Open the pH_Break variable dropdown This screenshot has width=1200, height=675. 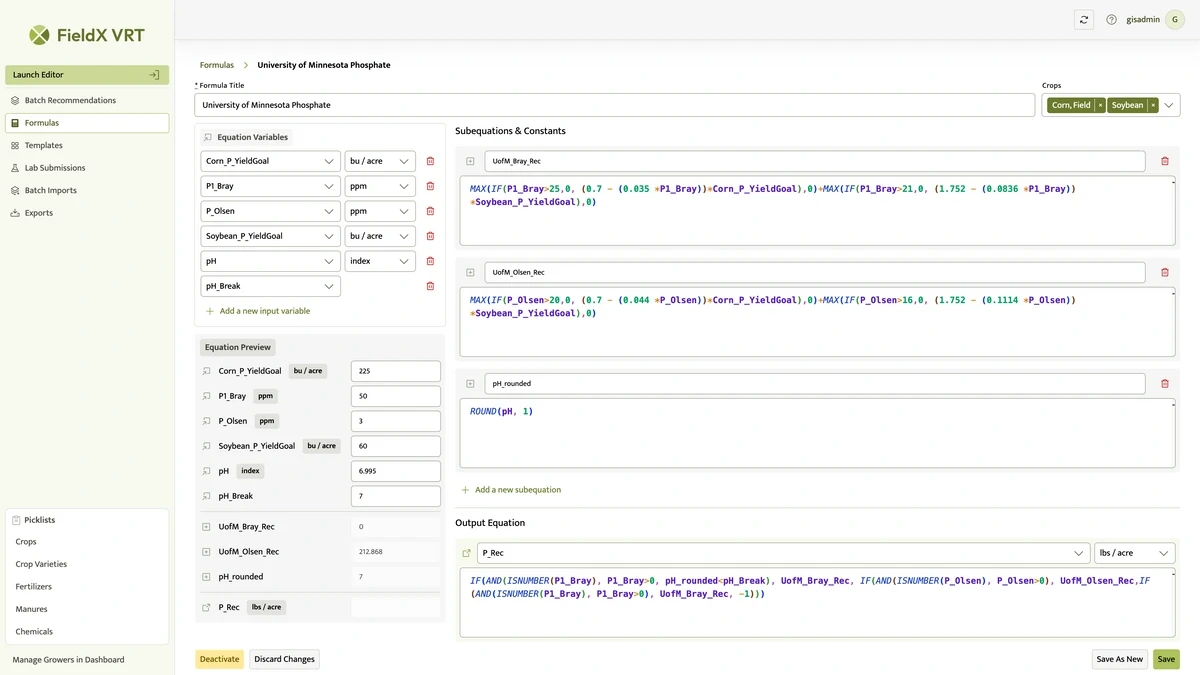tap(270, 286)
